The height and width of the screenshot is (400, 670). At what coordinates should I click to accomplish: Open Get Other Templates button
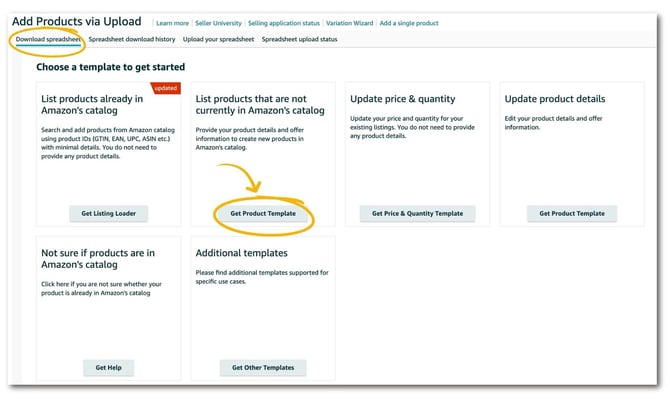point(263,368)
